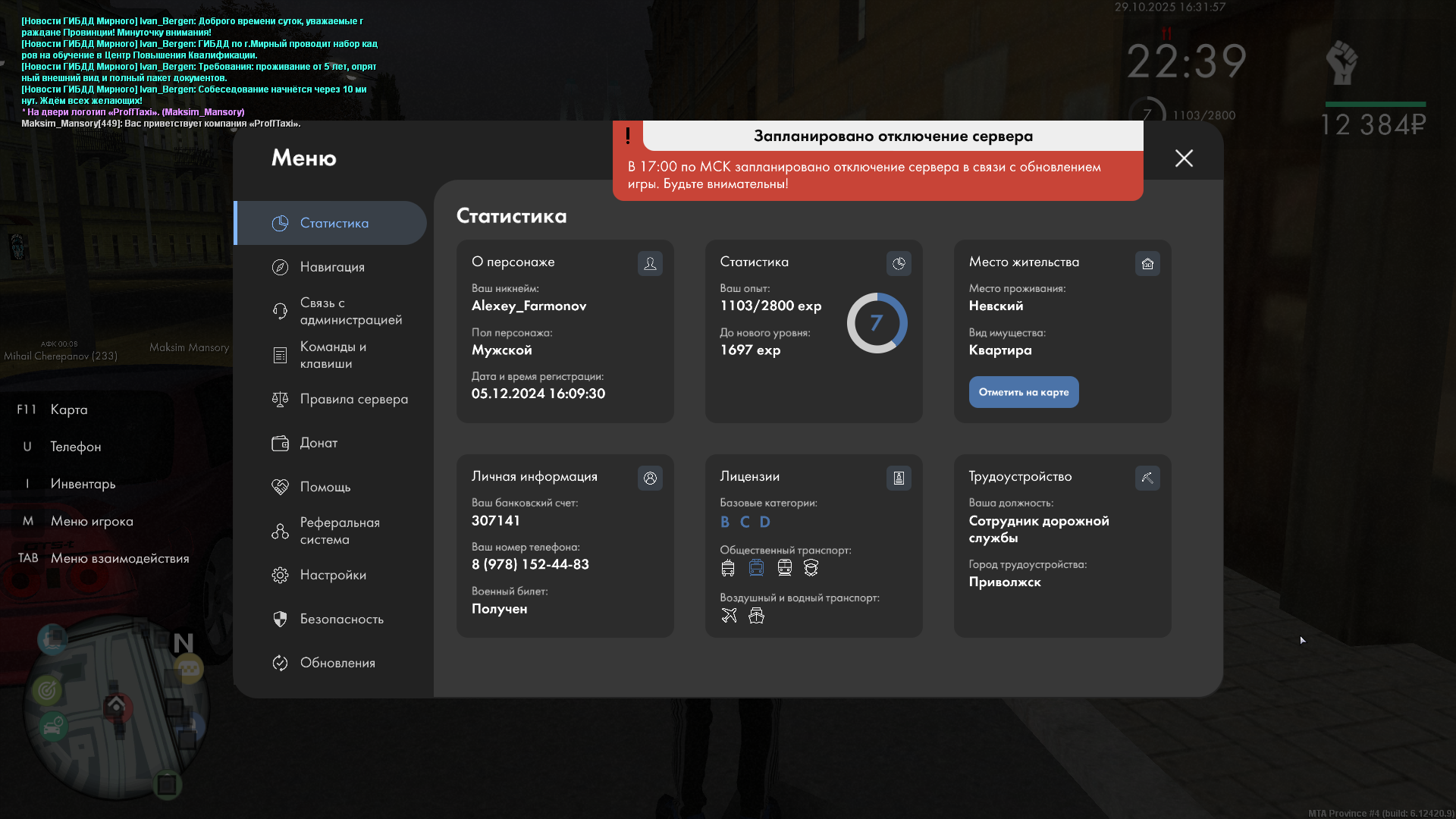The width and height of the screenshot is (1456, 819).
Task: Click the airplane license icon
Action: pyautogui.click(x=729, y=616)
